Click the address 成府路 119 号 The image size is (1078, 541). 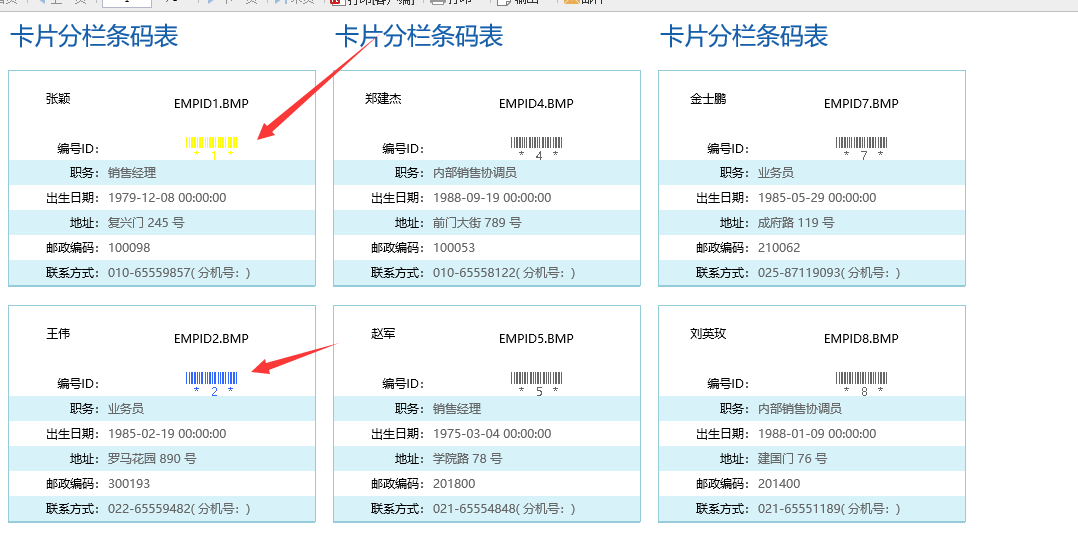pos(796,223)
